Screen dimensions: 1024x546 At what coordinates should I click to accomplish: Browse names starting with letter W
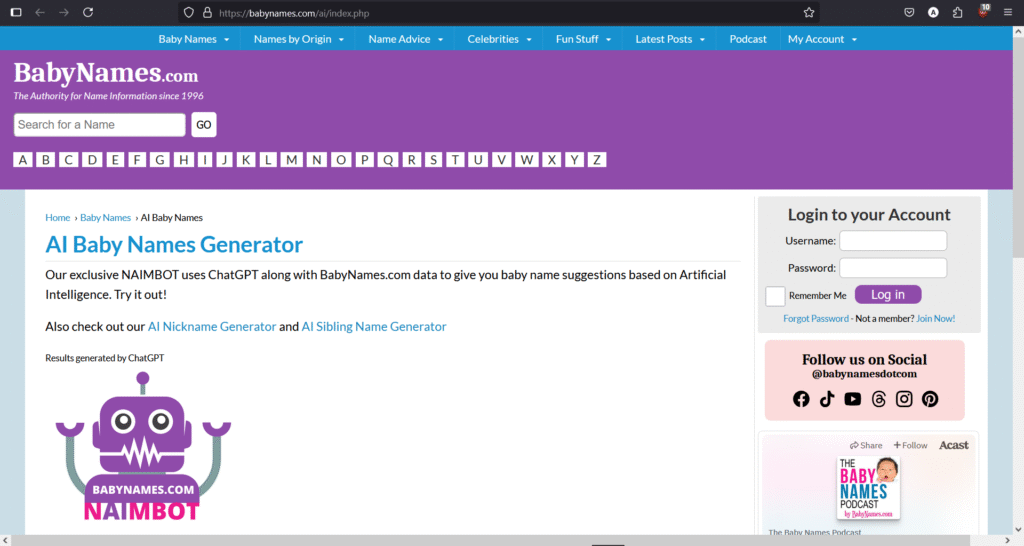pos(526,160)
